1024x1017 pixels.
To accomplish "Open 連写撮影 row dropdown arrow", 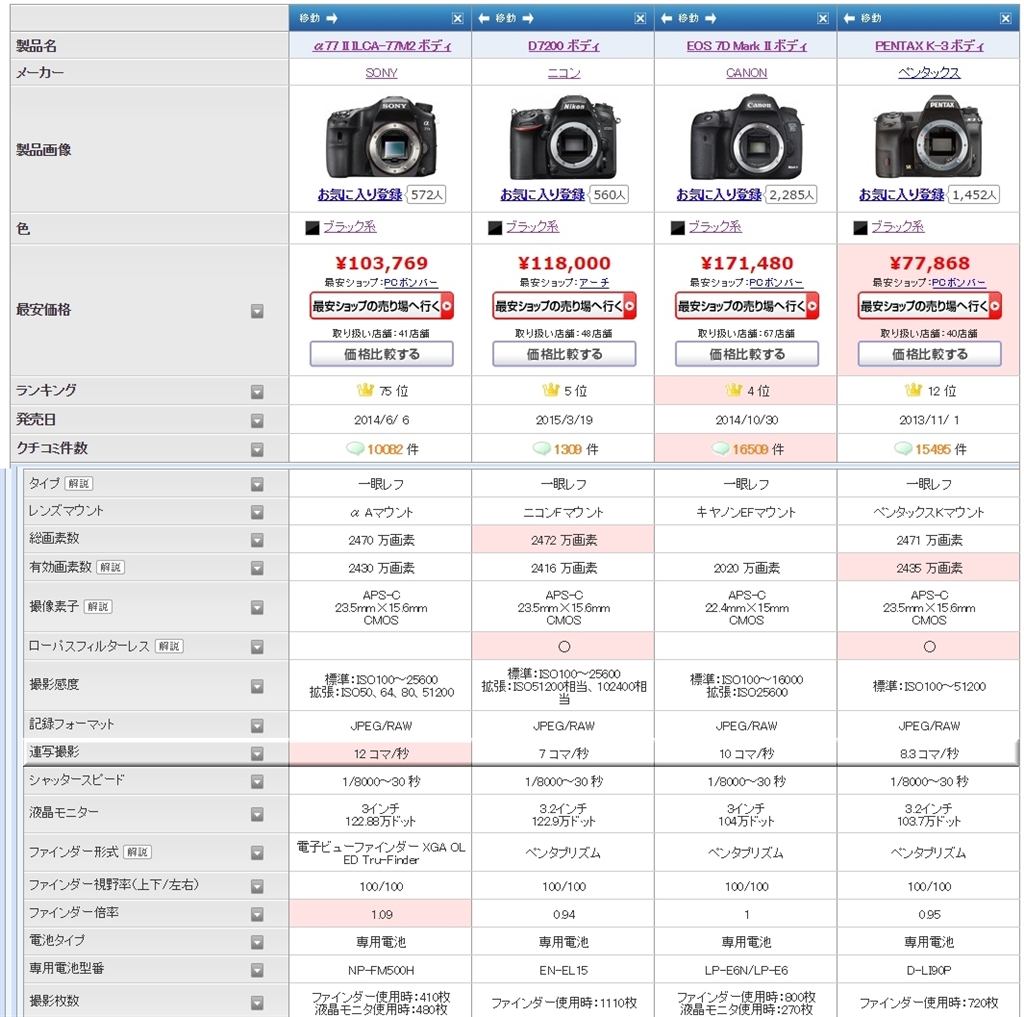I will [x=257, y=753].
